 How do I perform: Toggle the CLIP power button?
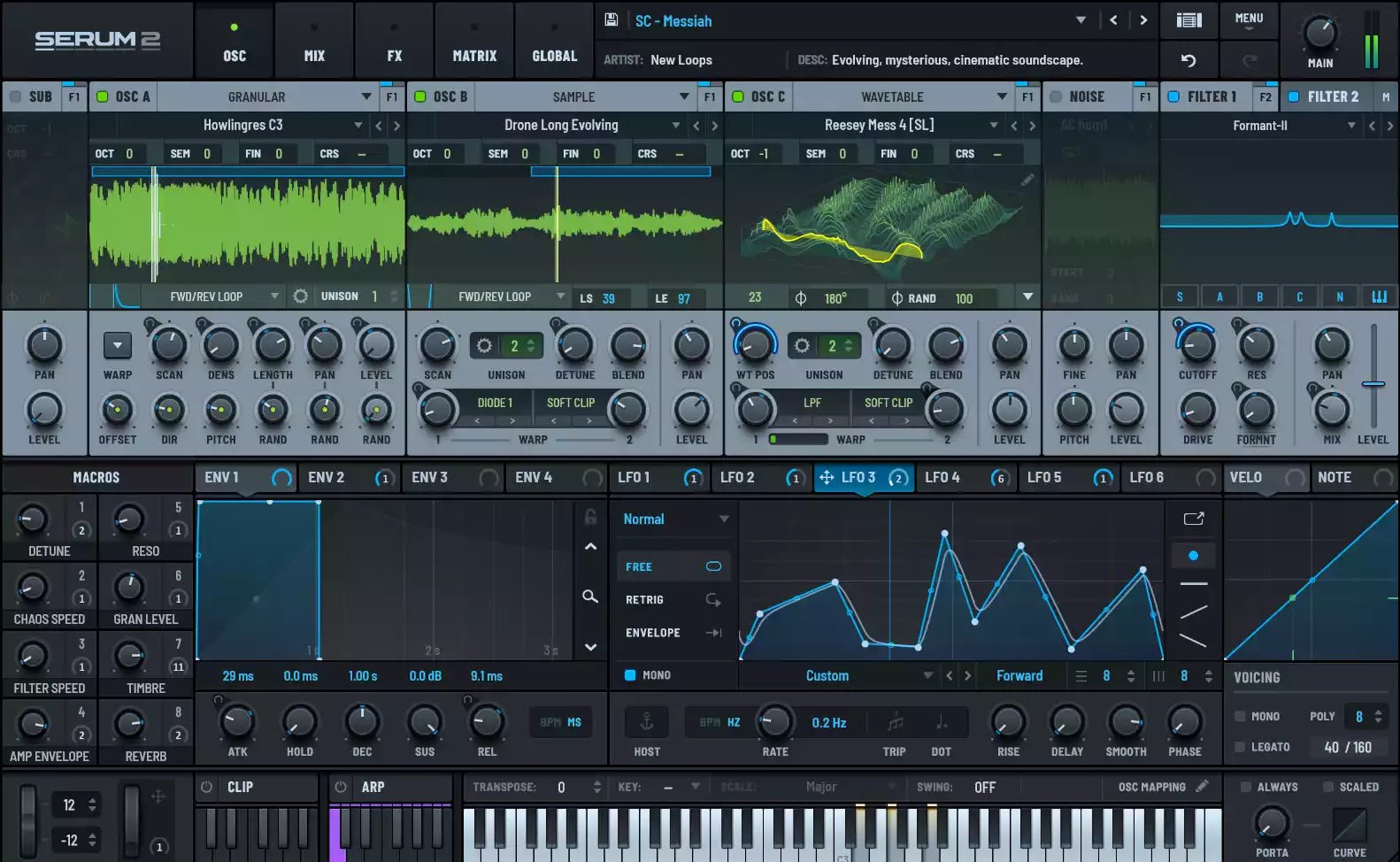click(x=207, y=787)
